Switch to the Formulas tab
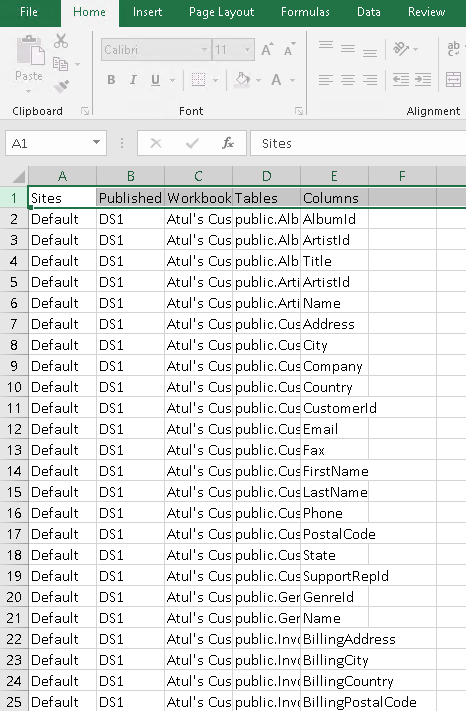The height and width of the screenshot is (711, 466). [306, 12]
